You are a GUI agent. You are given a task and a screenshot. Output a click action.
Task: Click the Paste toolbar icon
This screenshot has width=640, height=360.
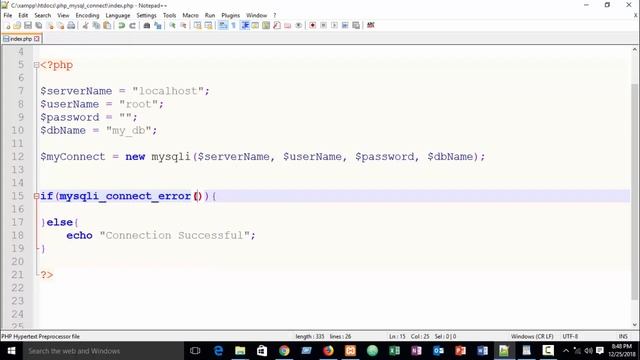(x=107, y=26)
